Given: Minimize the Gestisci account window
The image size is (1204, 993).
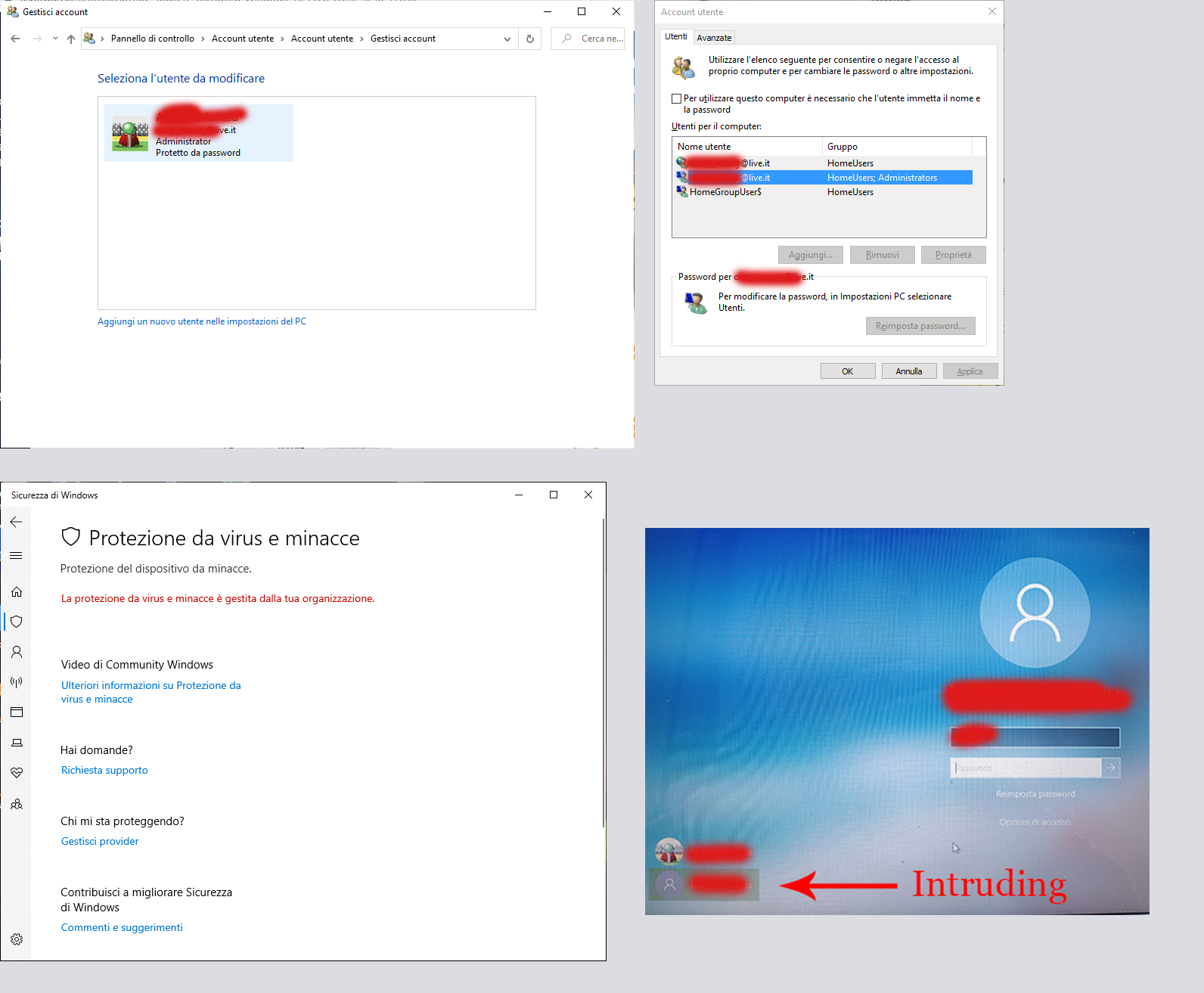Looking at the screenshot, I should (x=548, y=11).
